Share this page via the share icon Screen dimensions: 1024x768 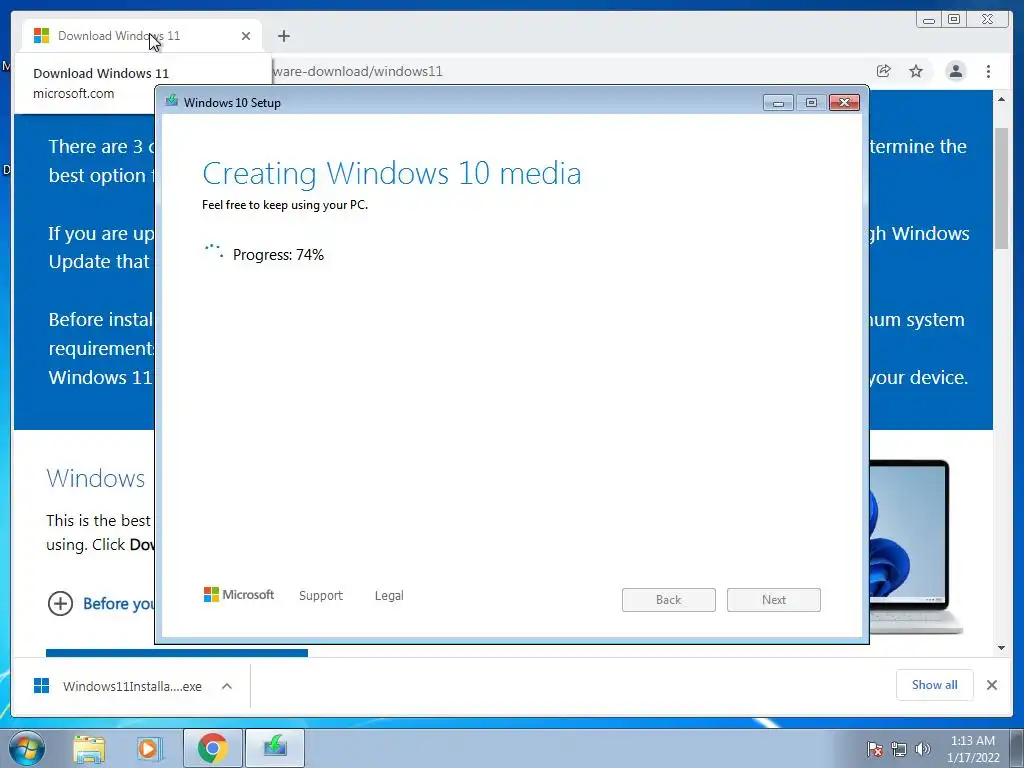tap(884, 71)
